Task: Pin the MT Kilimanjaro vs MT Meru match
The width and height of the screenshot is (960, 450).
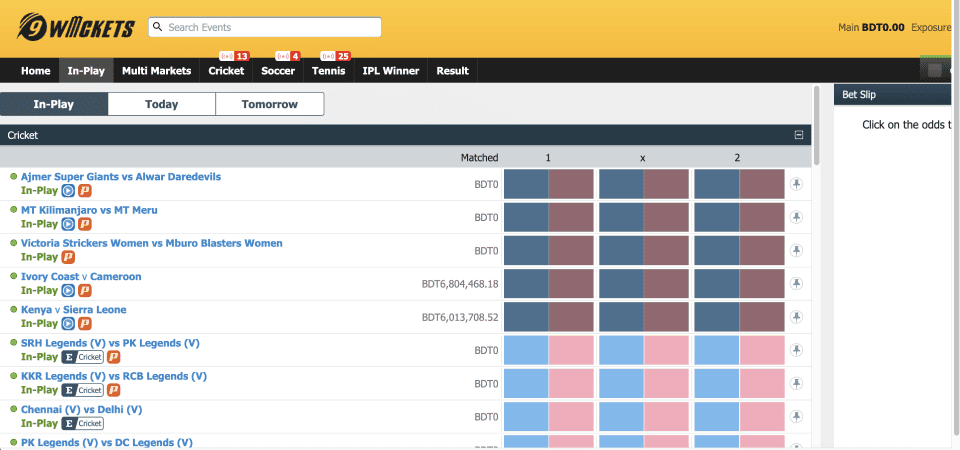Action: [x=796, y=217]
